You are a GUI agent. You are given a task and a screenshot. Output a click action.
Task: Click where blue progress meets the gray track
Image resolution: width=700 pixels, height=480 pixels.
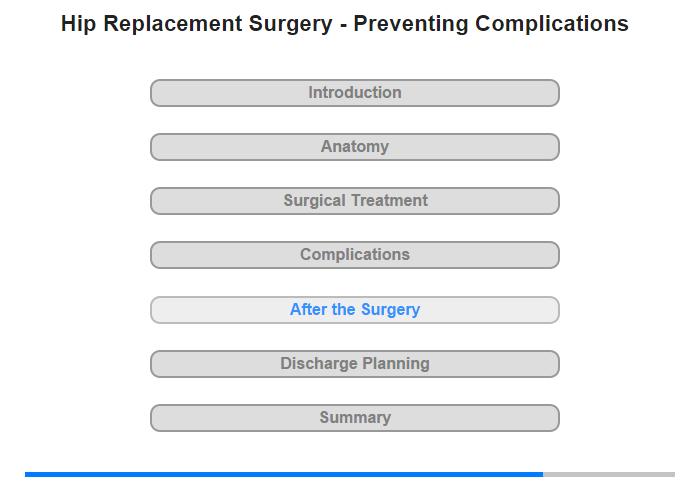click(543, 474)
